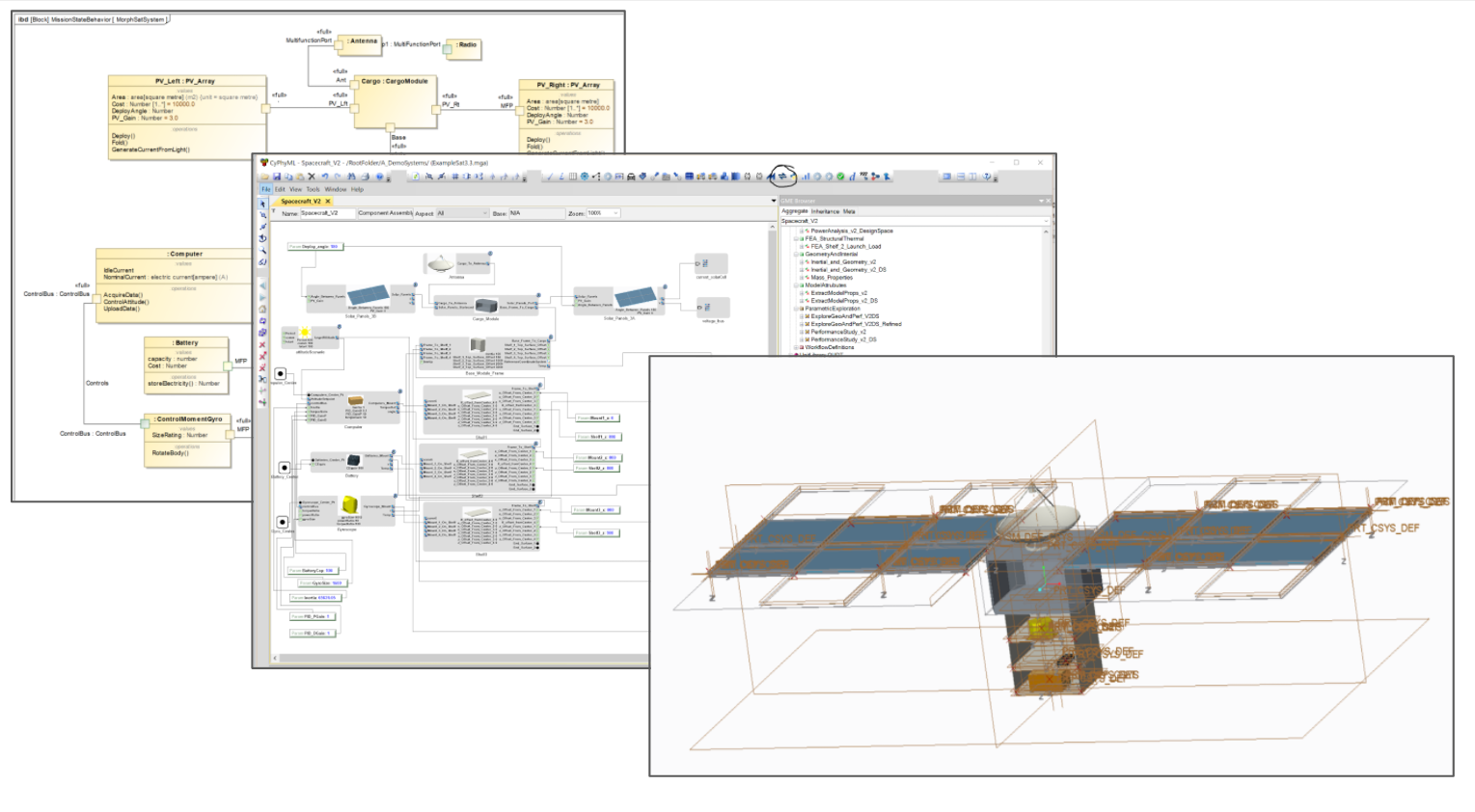
Task: Click the Undo icon on the main toolbar
Action: click(x=324, y=176)
